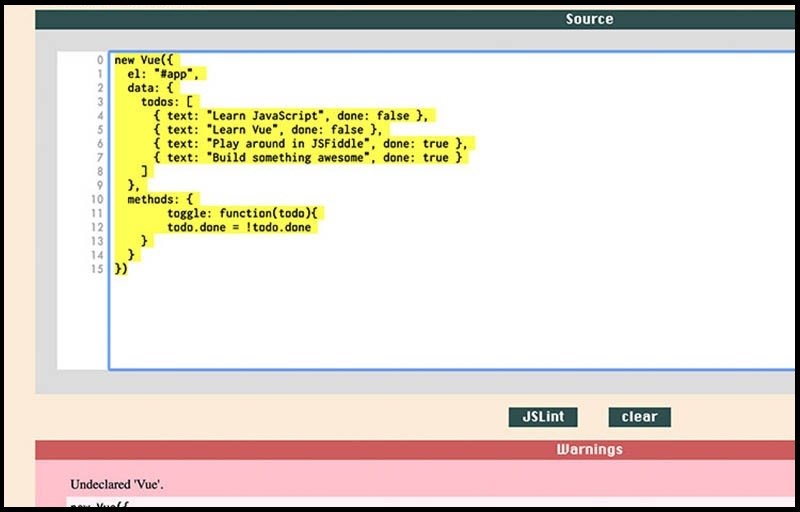The image size is (800, 512).
Task: Click line number 15 in the gutter
Action: coord(97,269)
